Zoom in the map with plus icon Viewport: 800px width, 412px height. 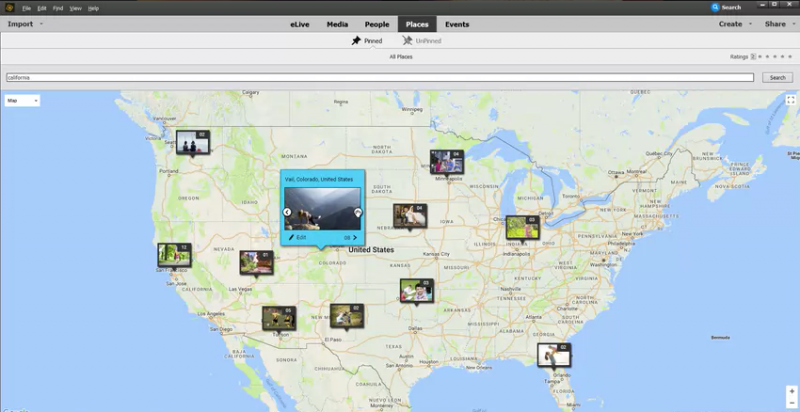pyautogui.click(x=791, y=392)
